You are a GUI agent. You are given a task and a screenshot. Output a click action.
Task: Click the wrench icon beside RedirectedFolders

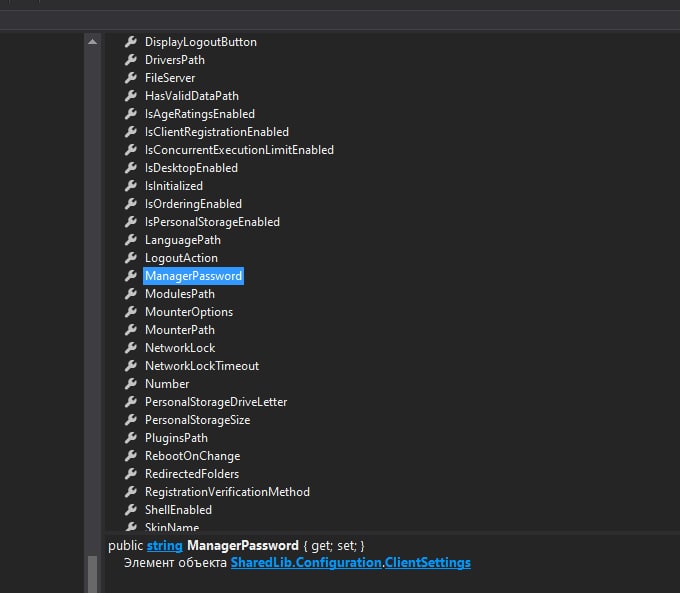tap(131, 474)
